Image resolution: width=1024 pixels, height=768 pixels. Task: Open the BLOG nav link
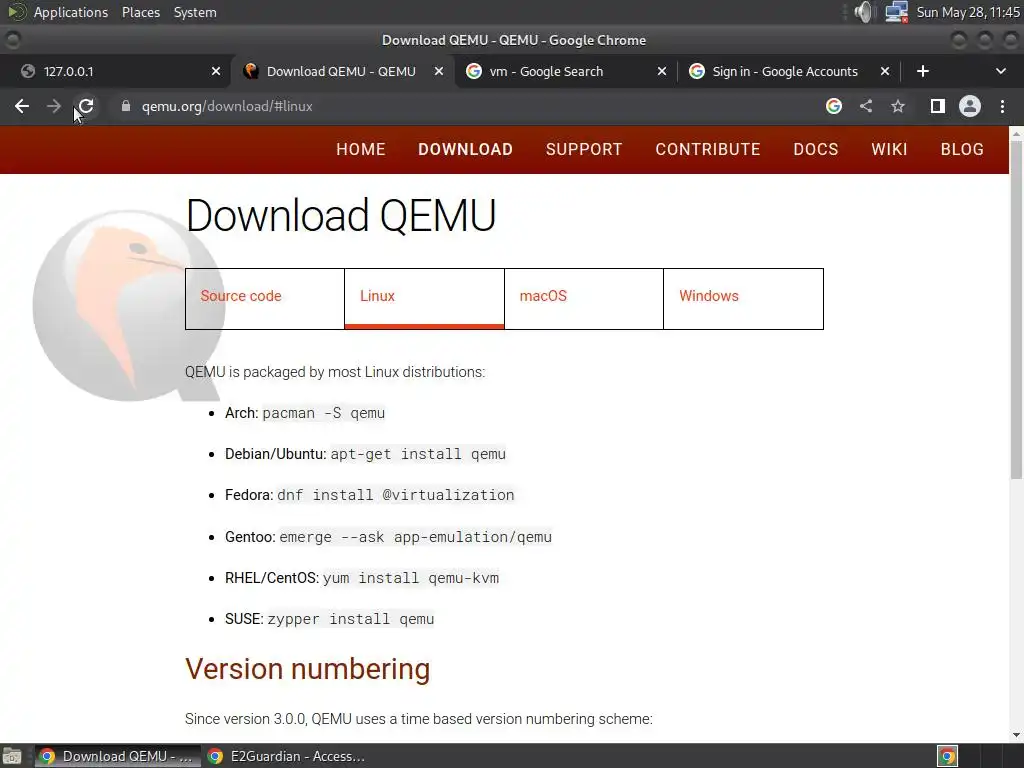[962, 150]
